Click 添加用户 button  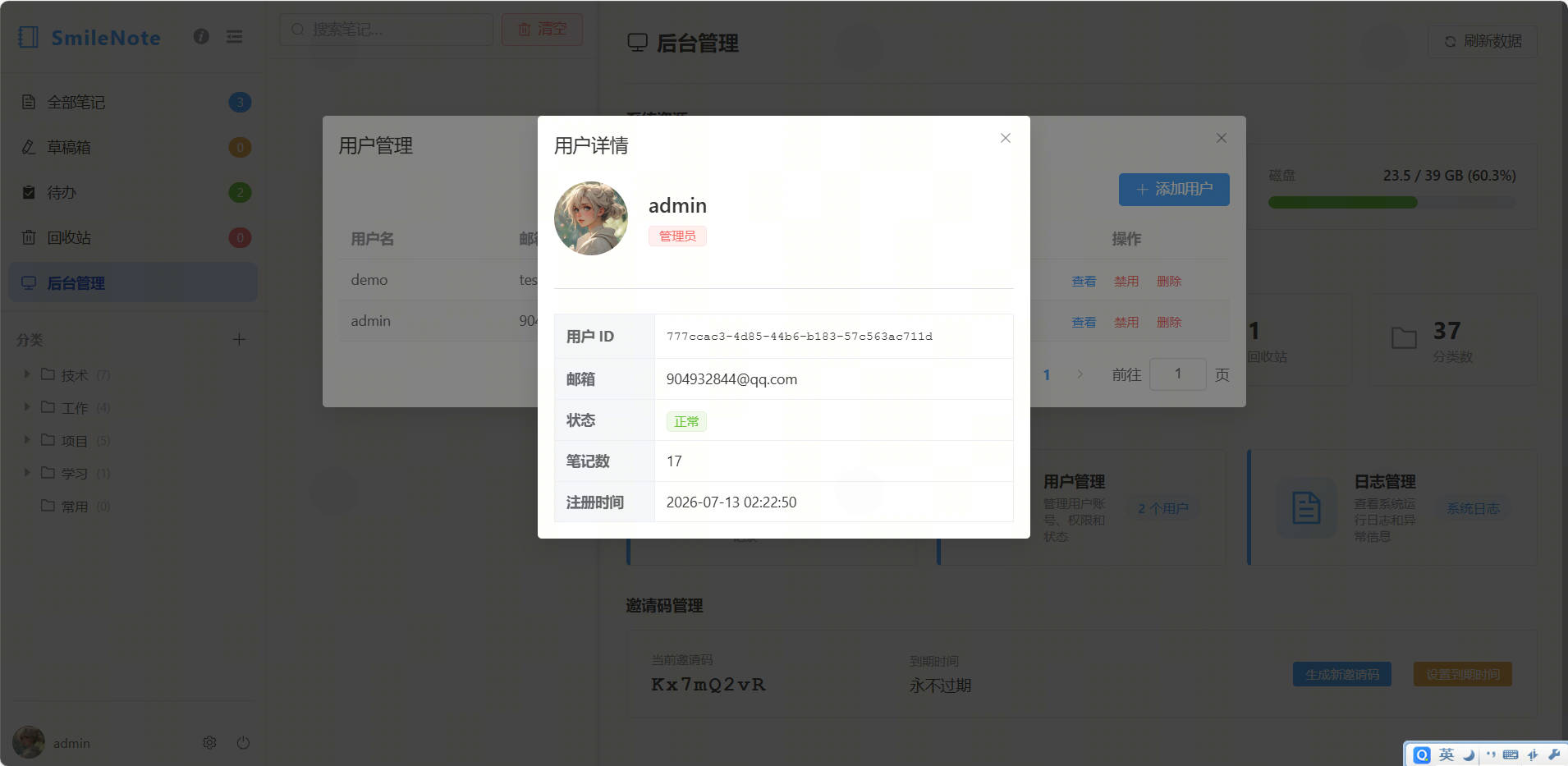click(x=1174, y=189)
